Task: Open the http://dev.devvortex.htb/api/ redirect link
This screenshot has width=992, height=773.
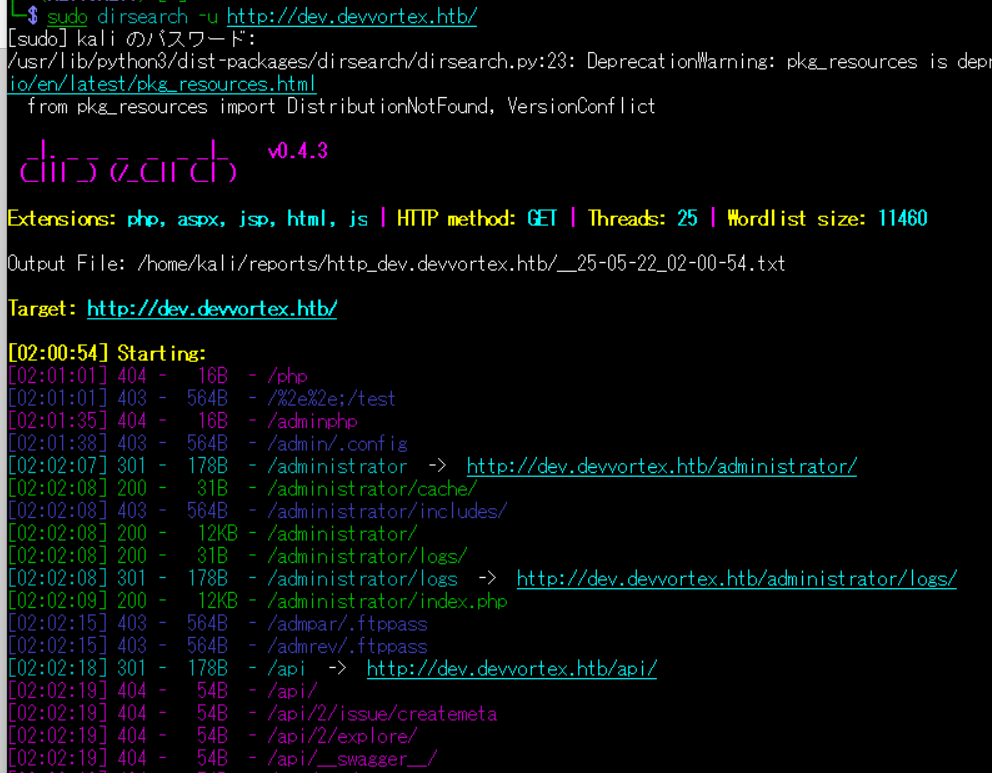Action: point(511,669)
